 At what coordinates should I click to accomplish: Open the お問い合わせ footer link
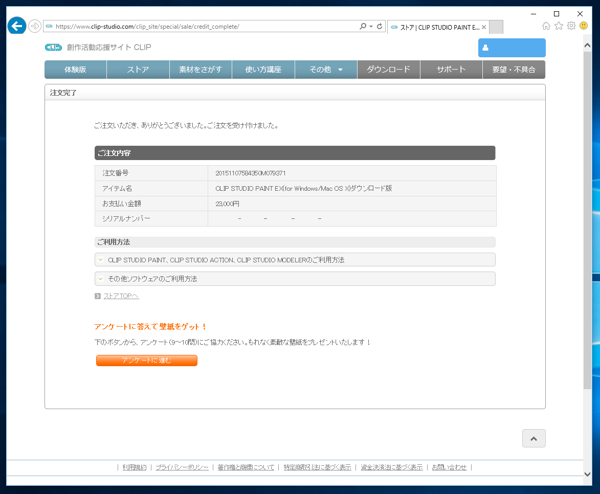(449, 467)
